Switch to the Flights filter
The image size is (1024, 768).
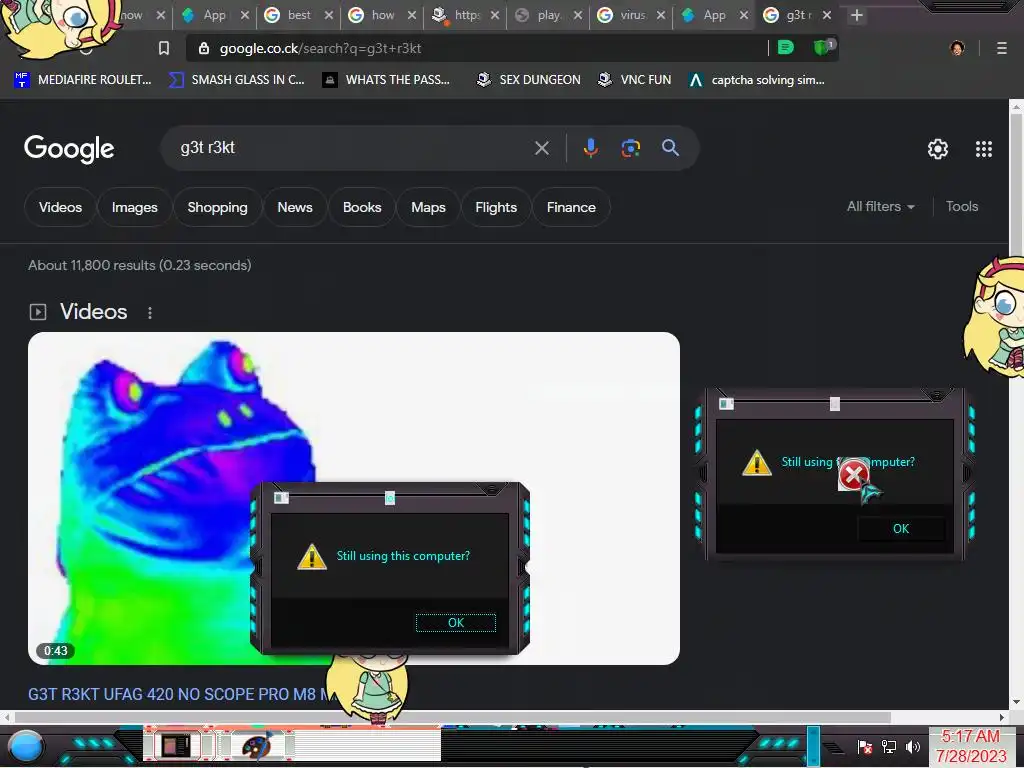point(496,207)
